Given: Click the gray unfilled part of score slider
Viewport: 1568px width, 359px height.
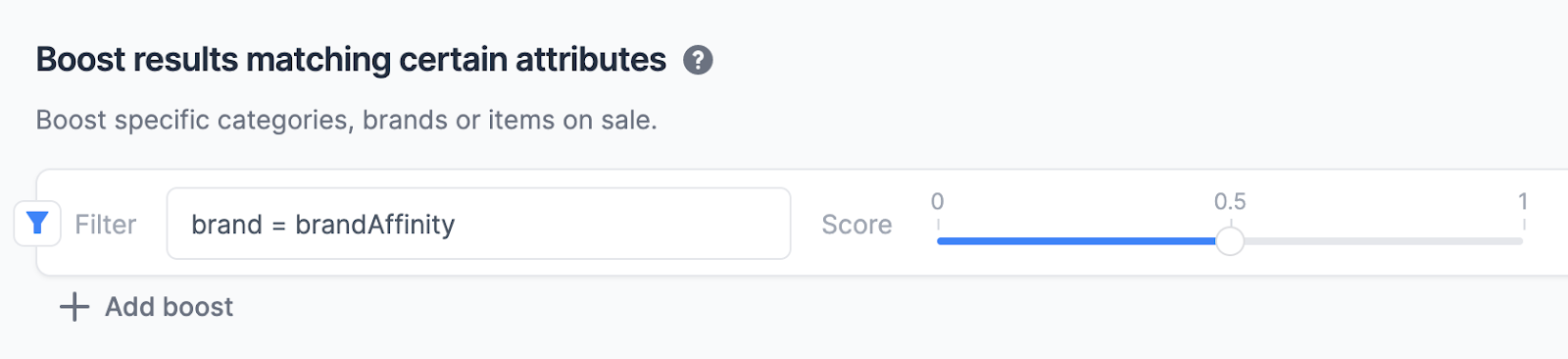Looking at the screenshot, I should [x=1384, y=240].
